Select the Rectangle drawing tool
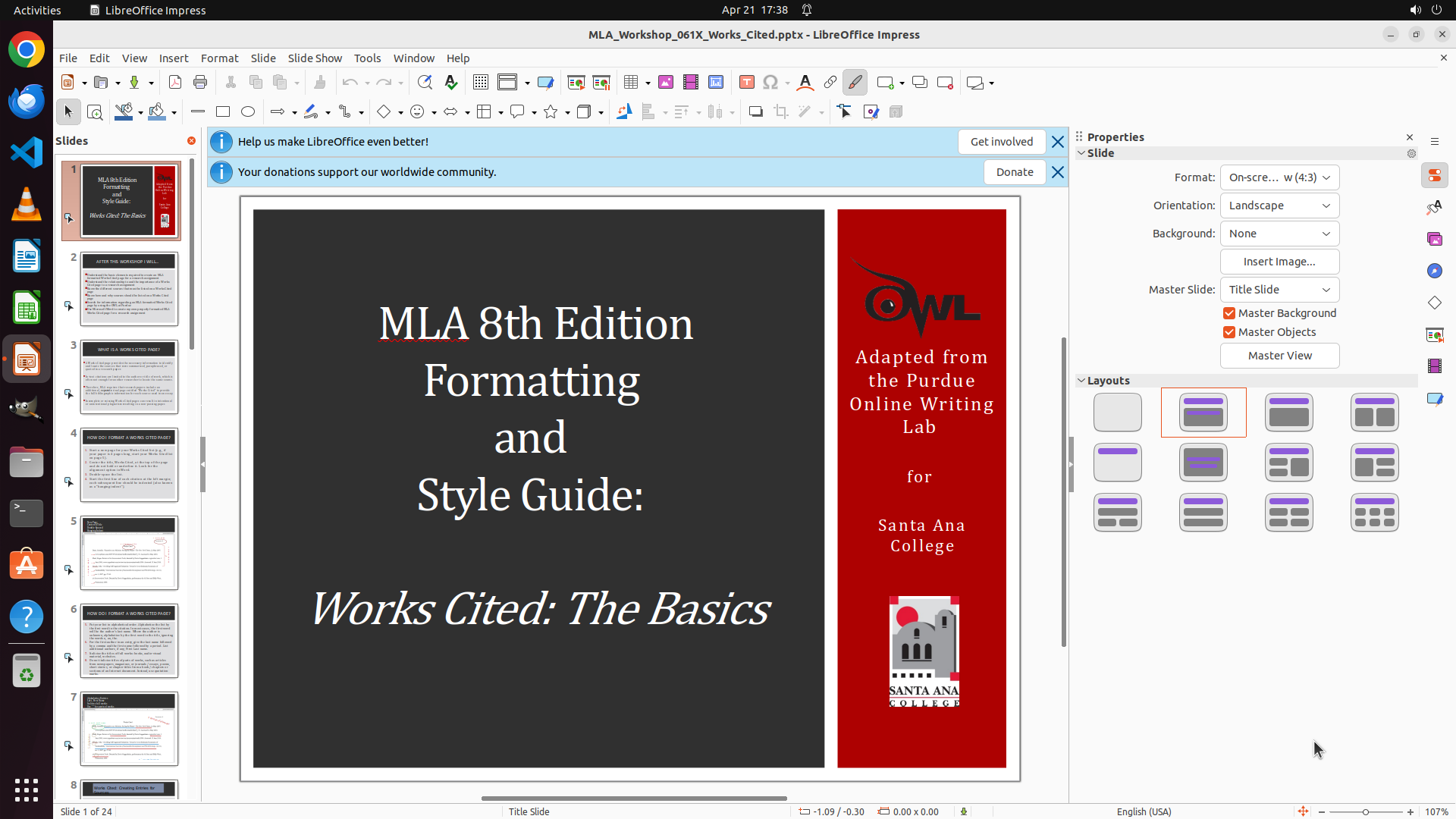Image resolution: width=1456 pixels, height=819 pixels. [x=223, y=111]
